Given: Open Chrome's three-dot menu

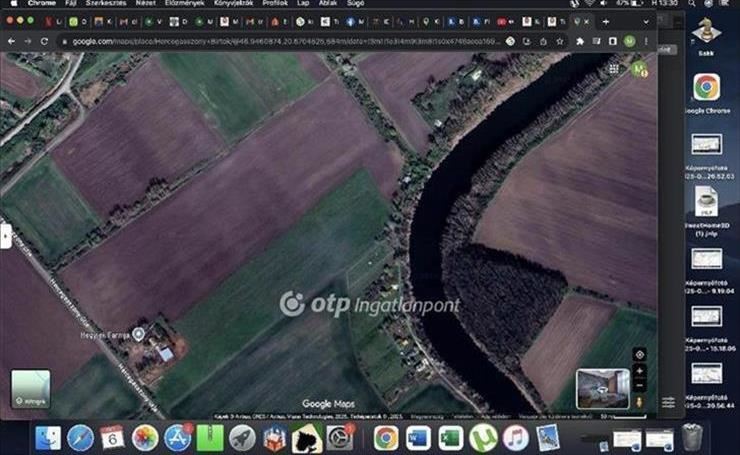Looking at the screenshot, I should coord(647,41).
